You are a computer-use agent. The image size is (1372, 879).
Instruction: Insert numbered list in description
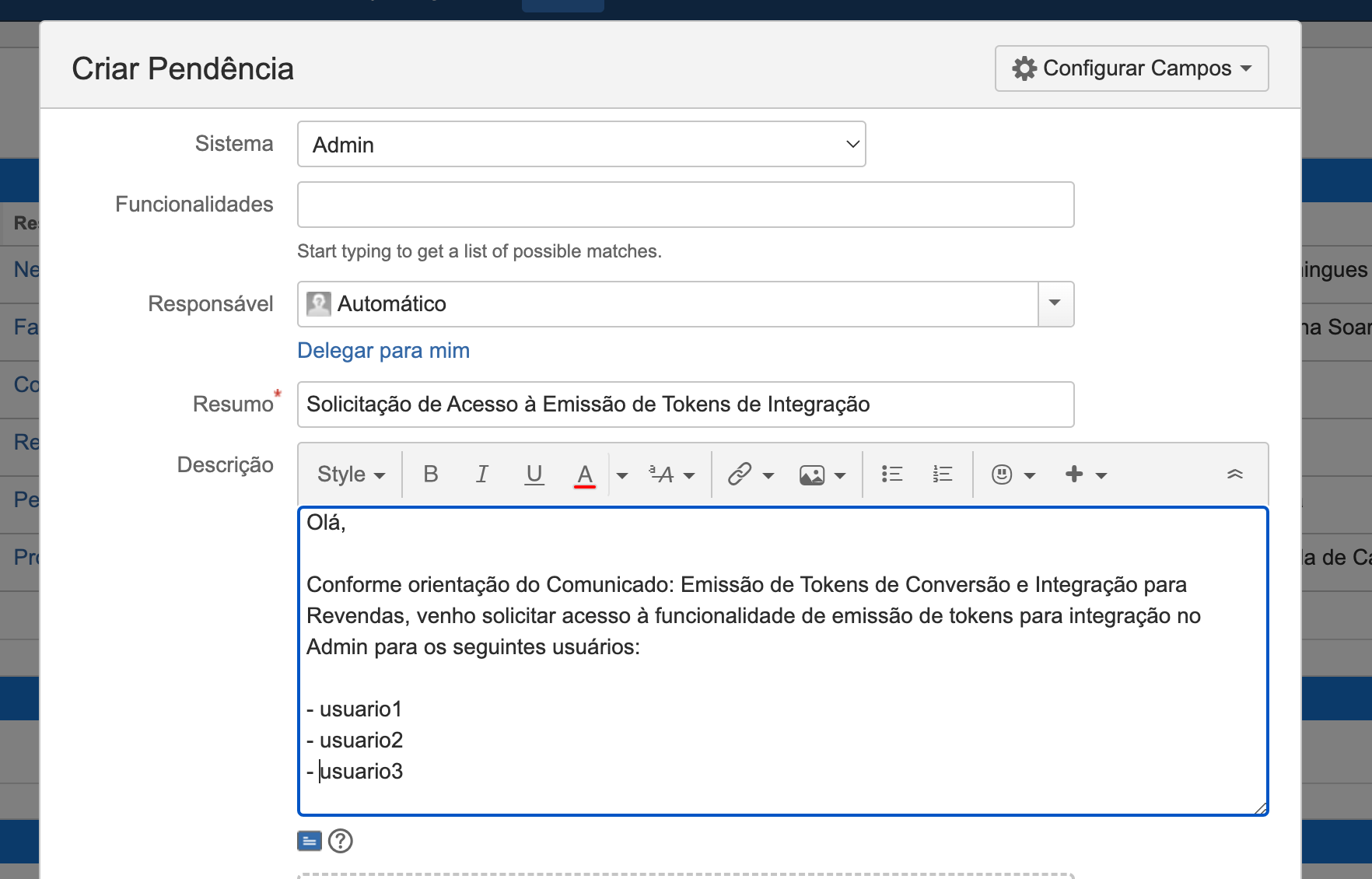(942, 474)
